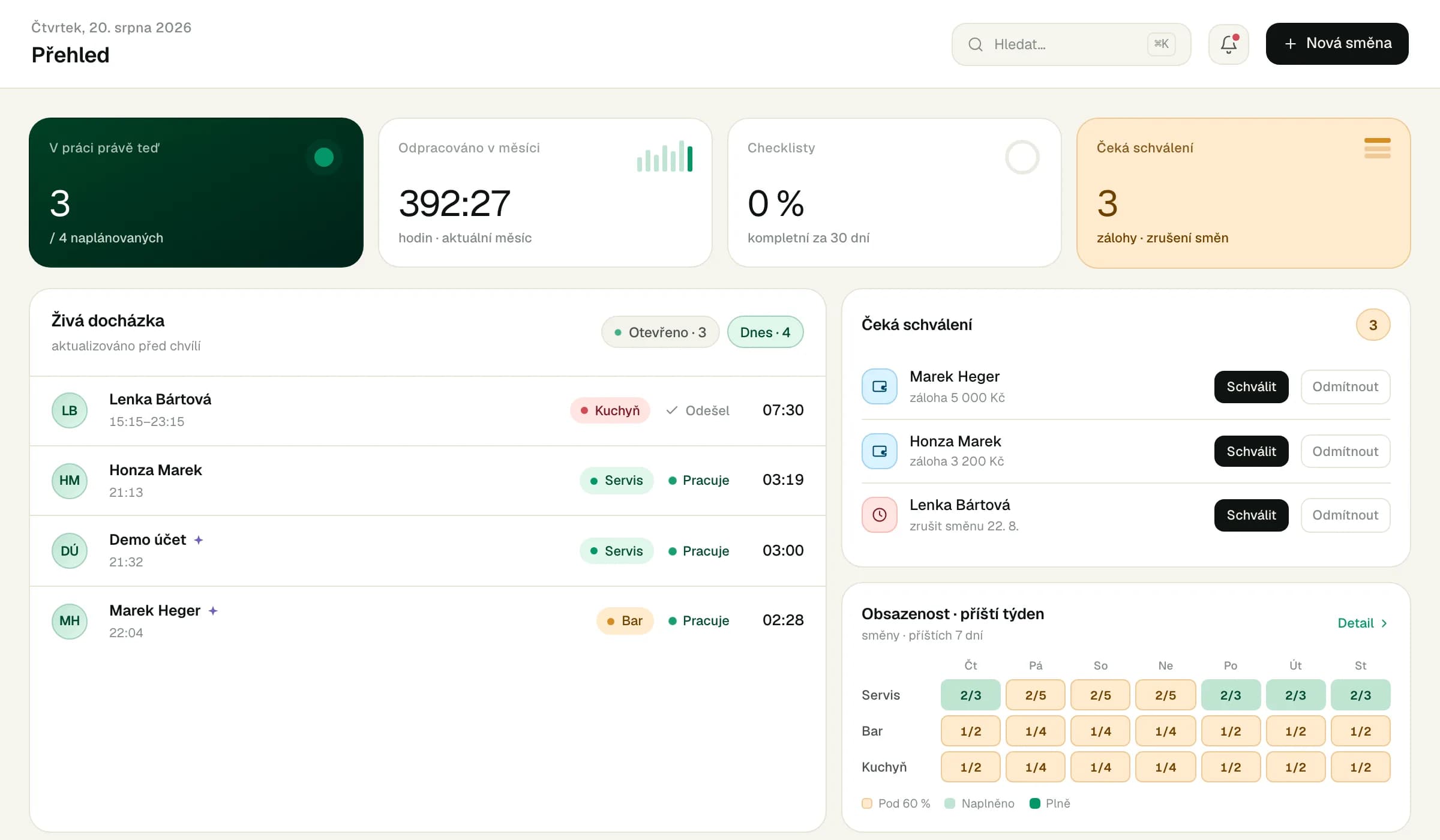Click the ⌘K shortcut badge

1161,44
